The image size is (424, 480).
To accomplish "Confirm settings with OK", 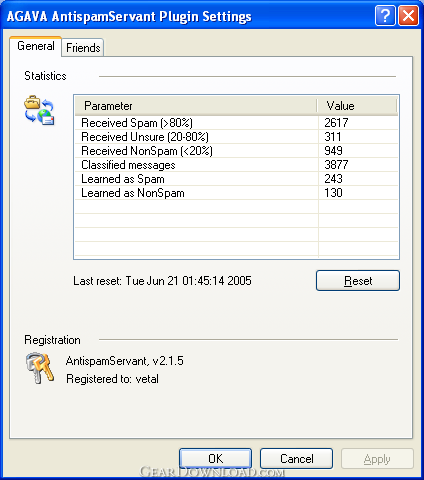I will point(215,459).
